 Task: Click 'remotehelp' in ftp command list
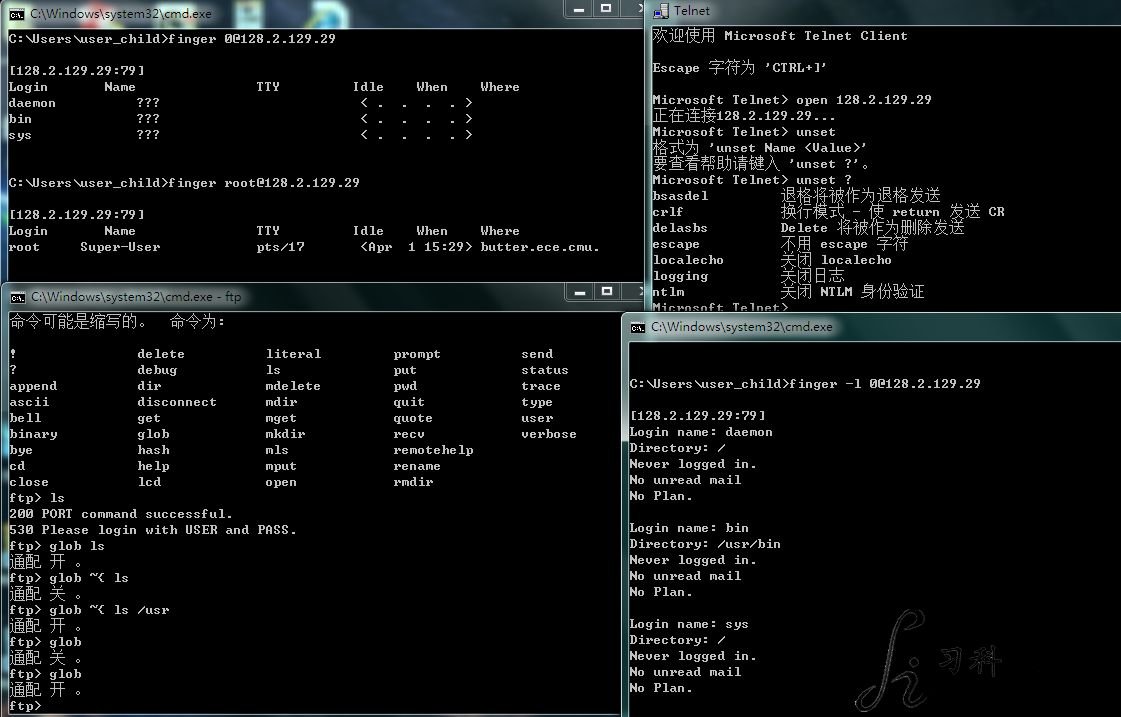tap(433, 450)
